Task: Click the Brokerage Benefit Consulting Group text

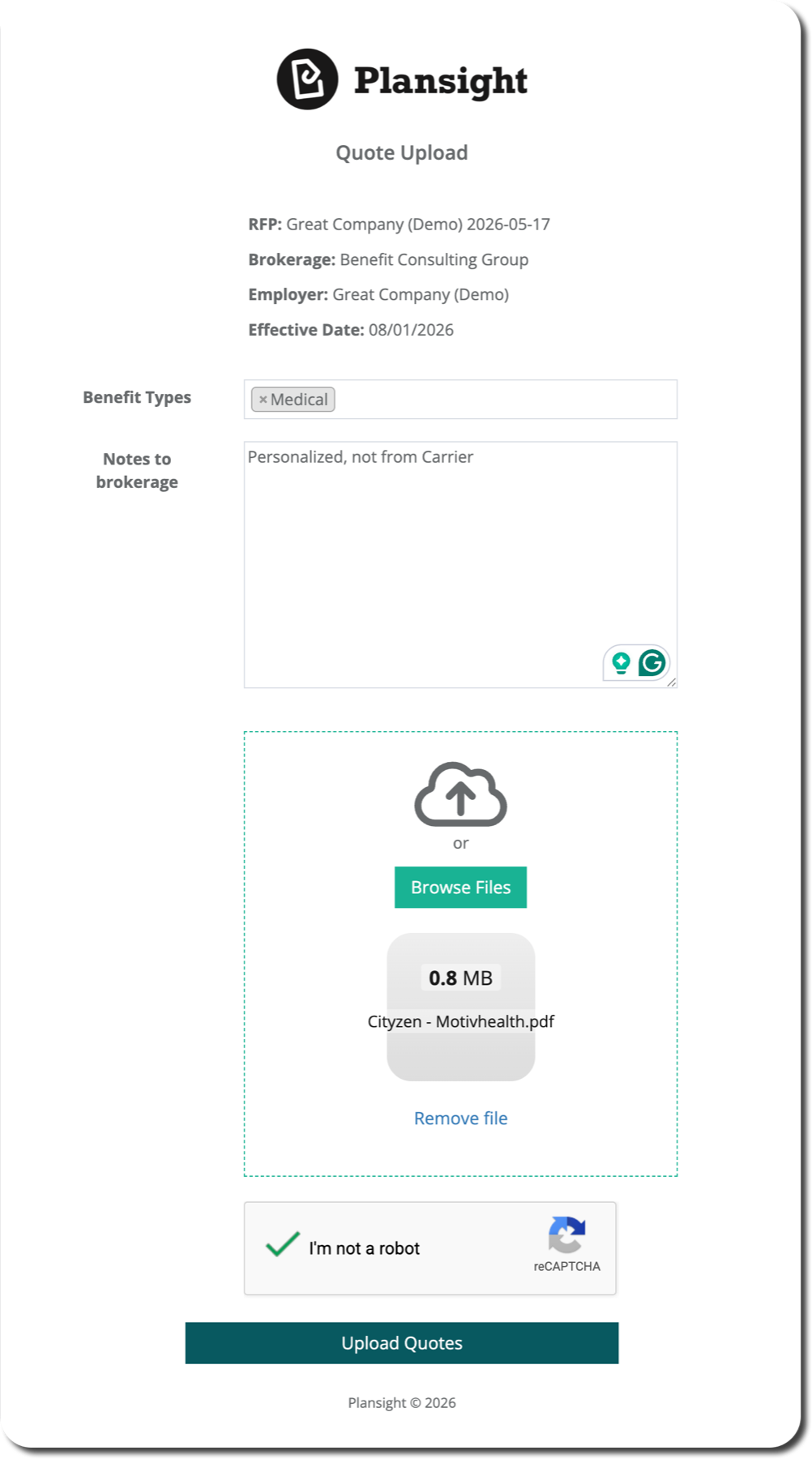Action: 388,259
